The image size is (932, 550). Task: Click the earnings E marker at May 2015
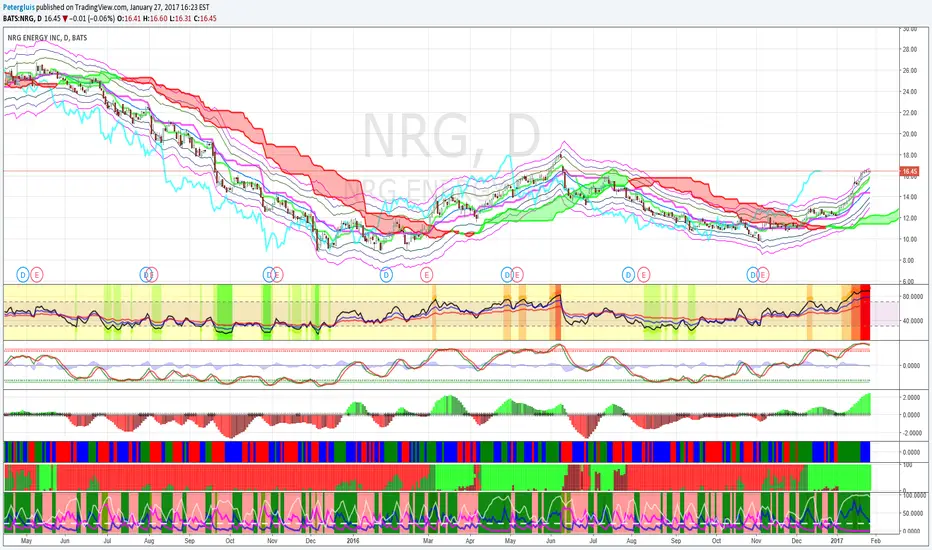37,275
